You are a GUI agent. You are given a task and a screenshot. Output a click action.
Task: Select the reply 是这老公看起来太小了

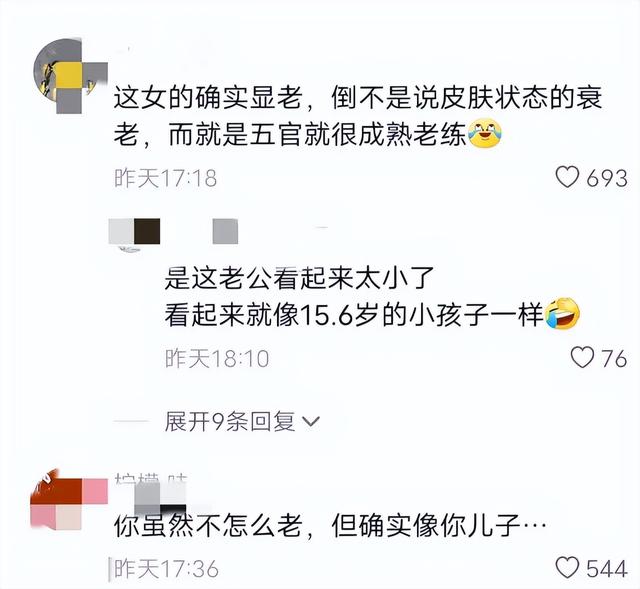pos(300,278)
